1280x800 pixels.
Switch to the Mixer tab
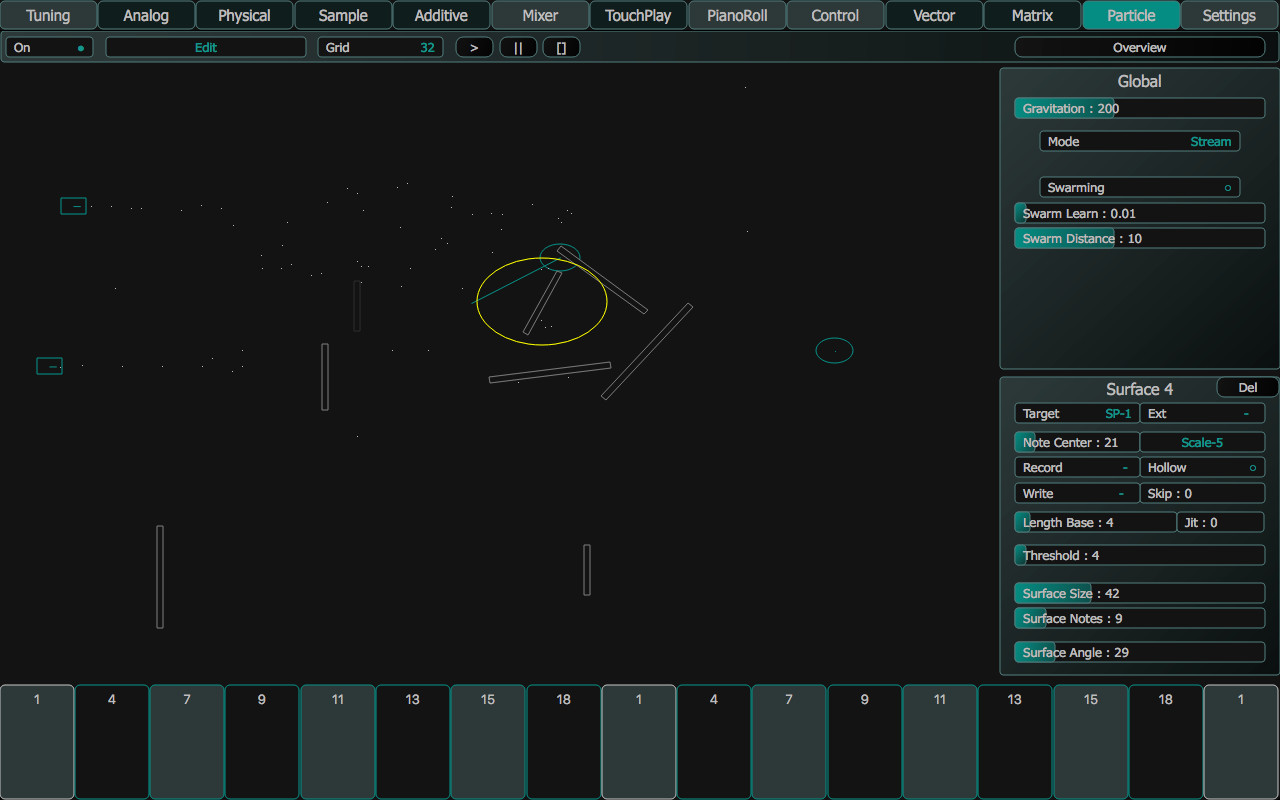pos(540,15)
